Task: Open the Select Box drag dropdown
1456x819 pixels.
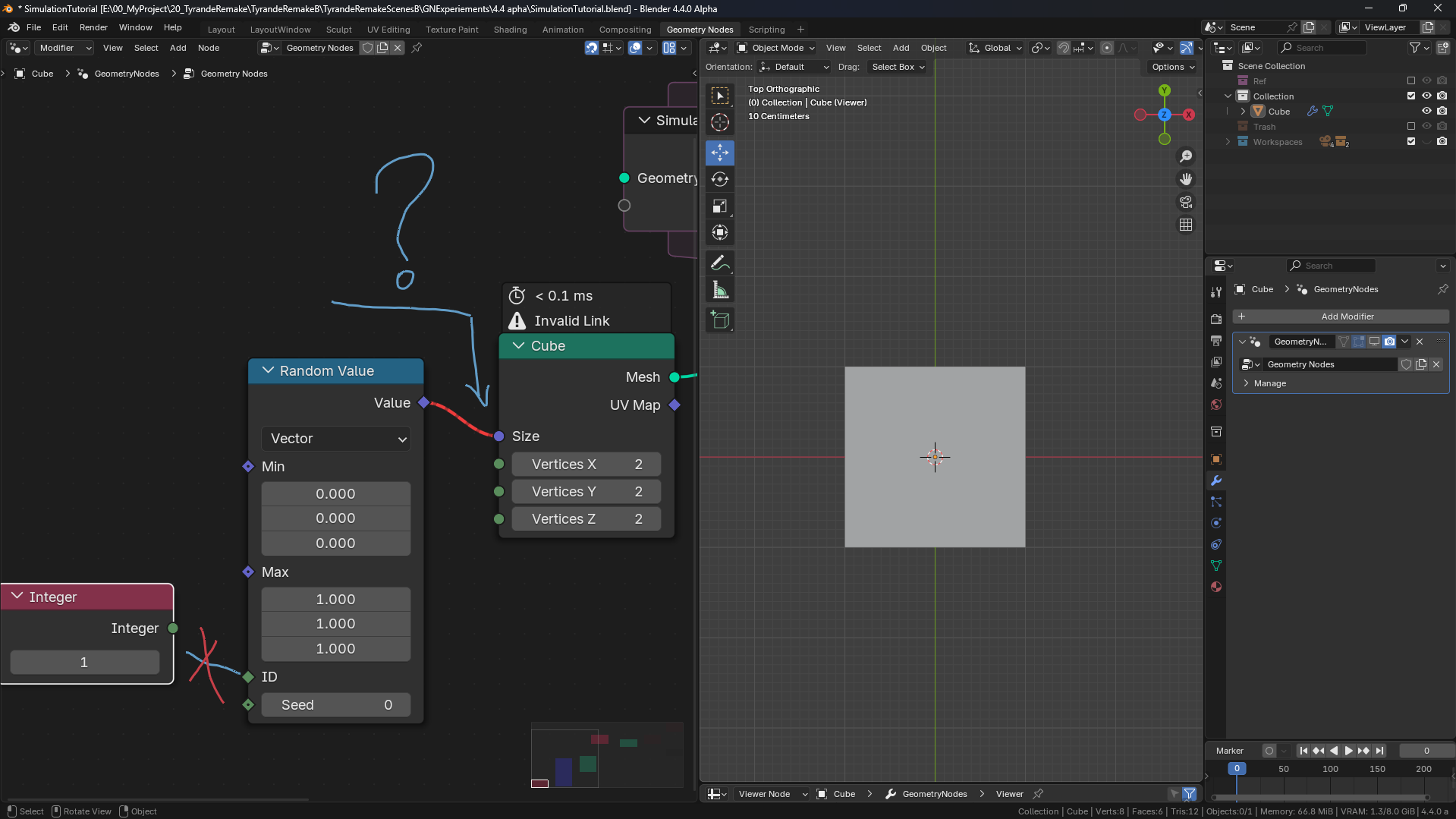Action: tap(898, 67)
